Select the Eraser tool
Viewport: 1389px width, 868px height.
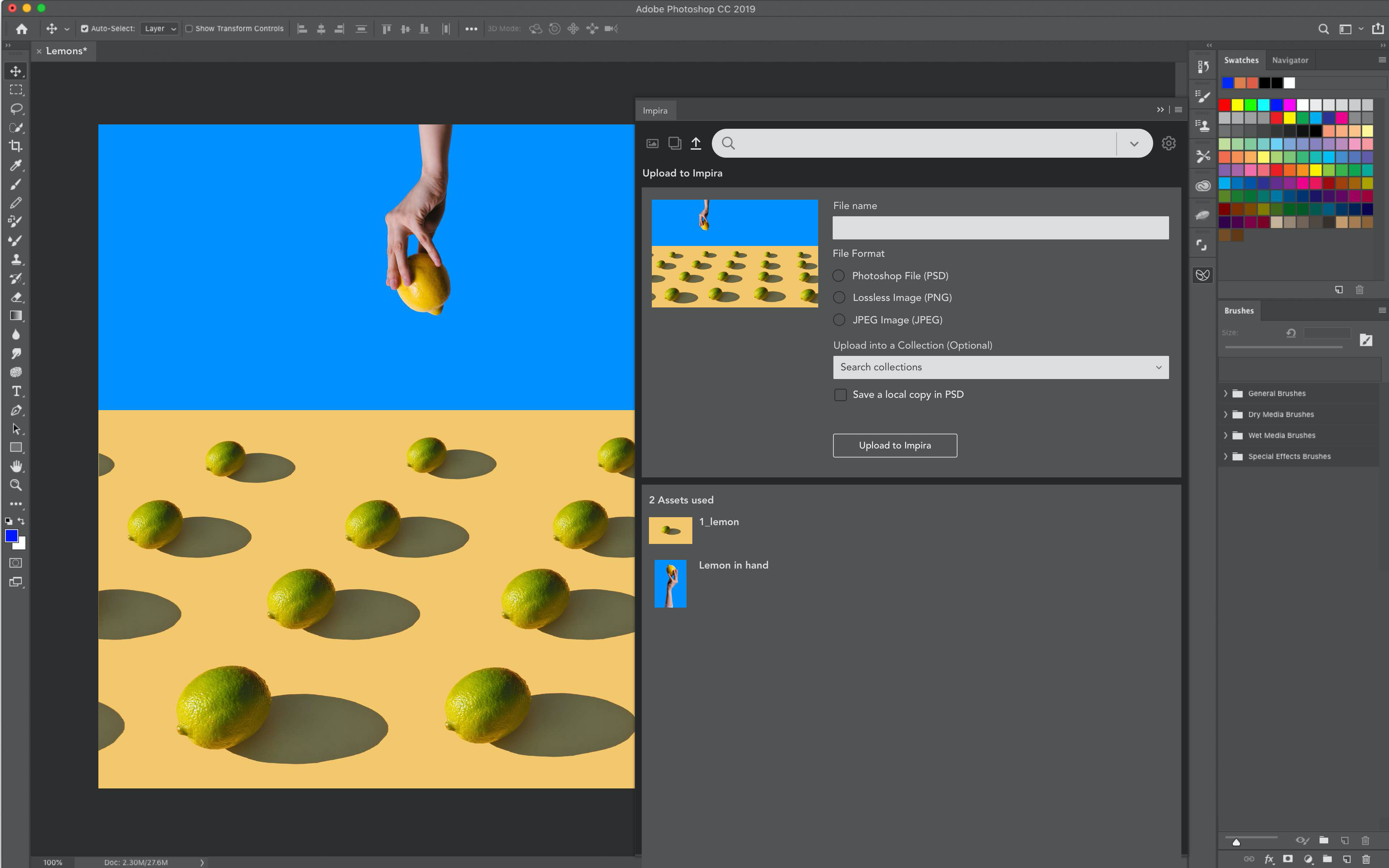16,297
